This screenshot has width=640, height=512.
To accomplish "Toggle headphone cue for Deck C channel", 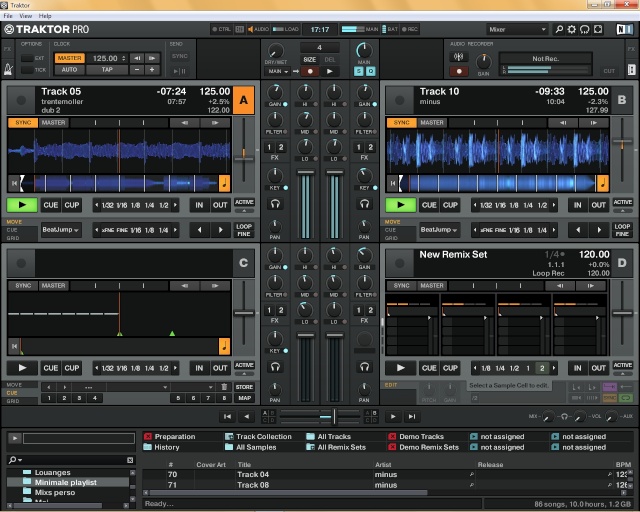I will tap(275, 367).
